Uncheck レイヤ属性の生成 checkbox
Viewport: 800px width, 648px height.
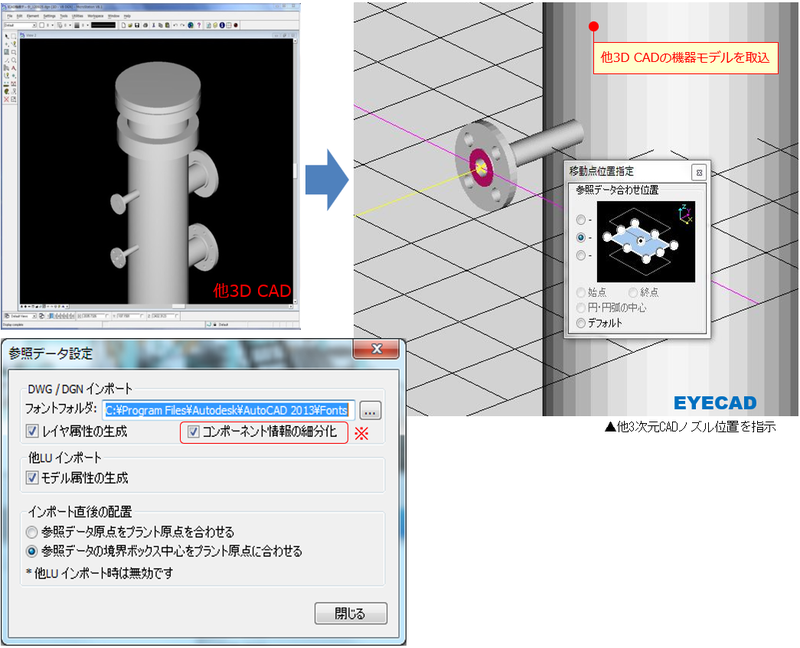[x=32, y=431]
